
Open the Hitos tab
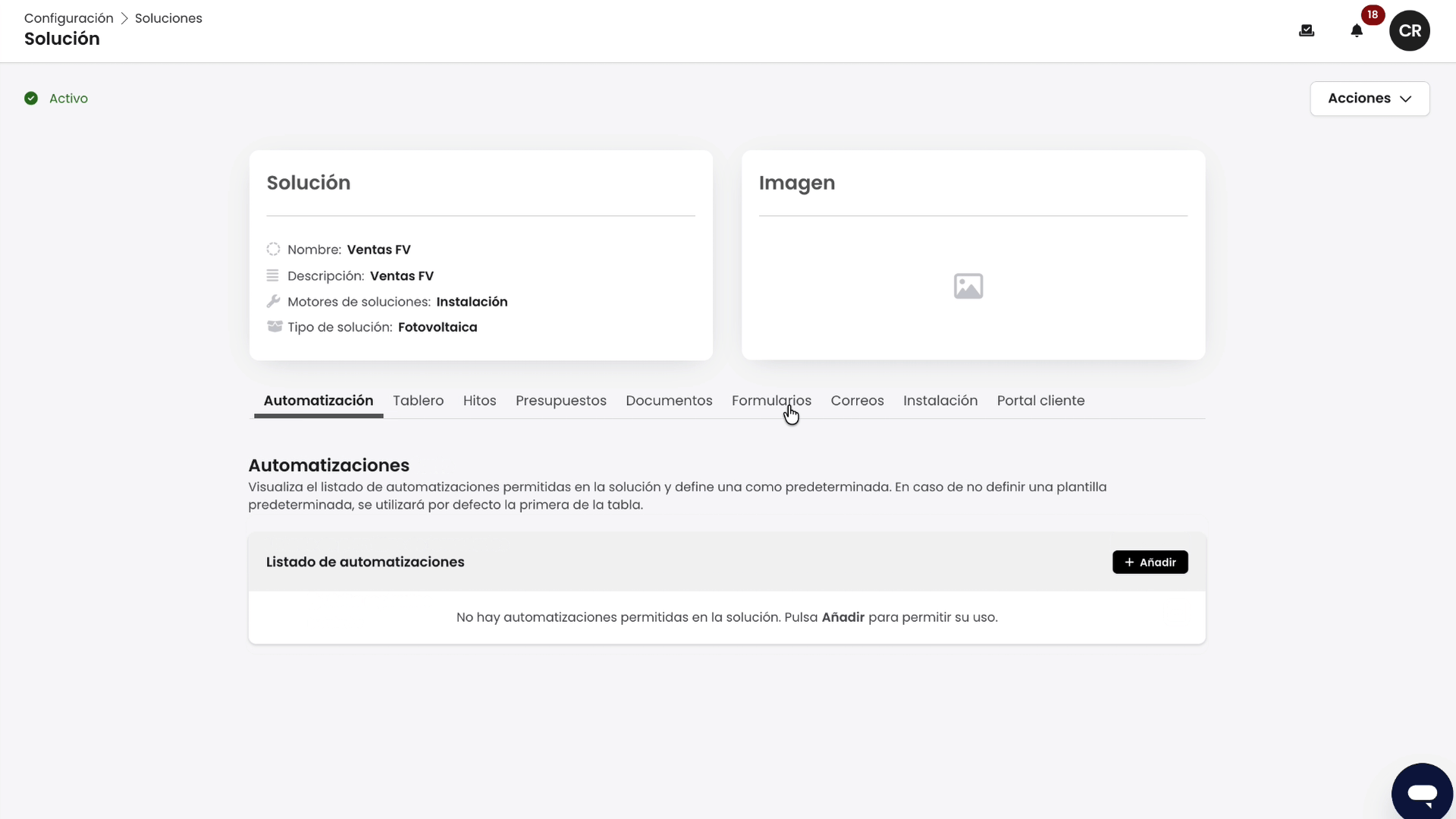tap(479, 400)
